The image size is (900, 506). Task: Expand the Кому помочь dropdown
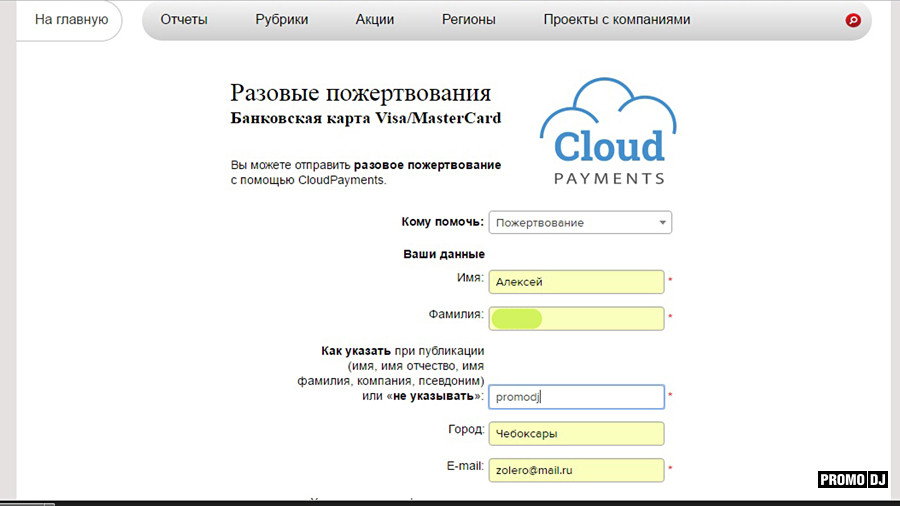pos(579,222)
